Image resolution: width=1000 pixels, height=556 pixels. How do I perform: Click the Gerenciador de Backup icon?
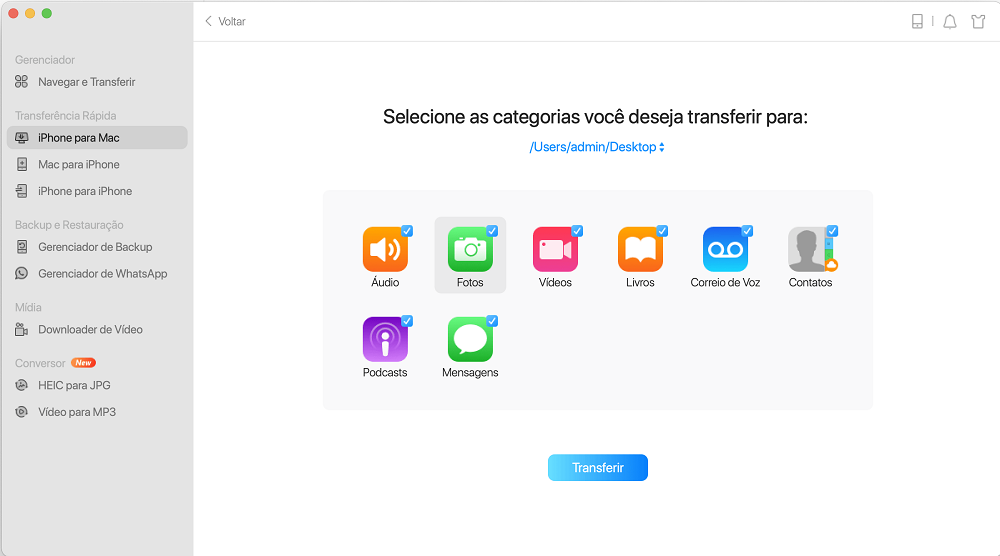22,247
